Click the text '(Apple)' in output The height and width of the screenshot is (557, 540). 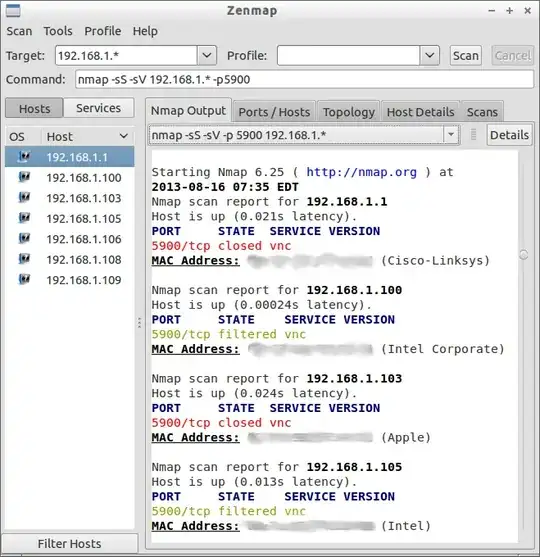point(406,438)
